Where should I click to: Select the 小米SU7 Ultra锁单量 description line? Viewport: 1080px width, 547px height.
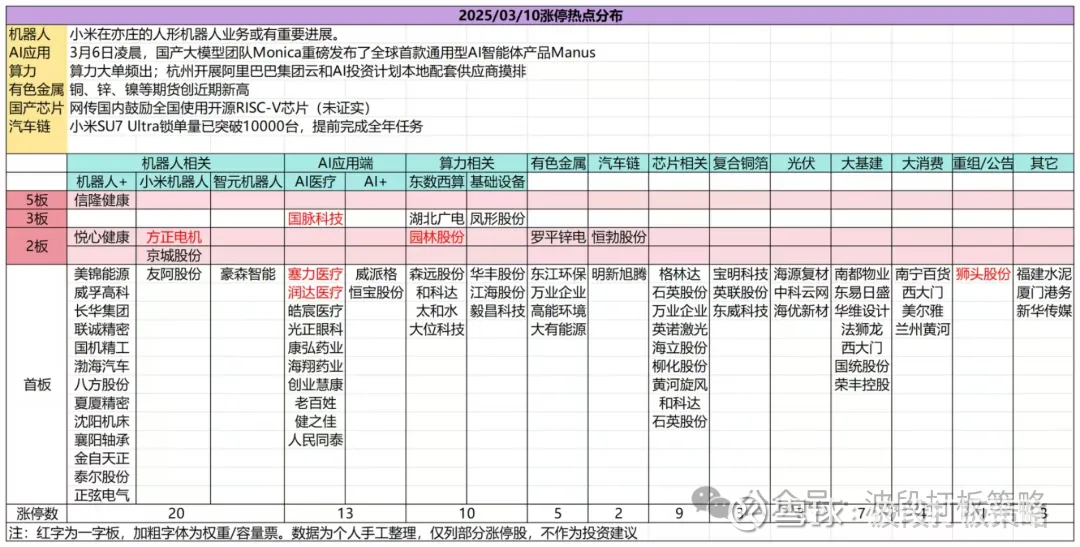click(246, 127)
